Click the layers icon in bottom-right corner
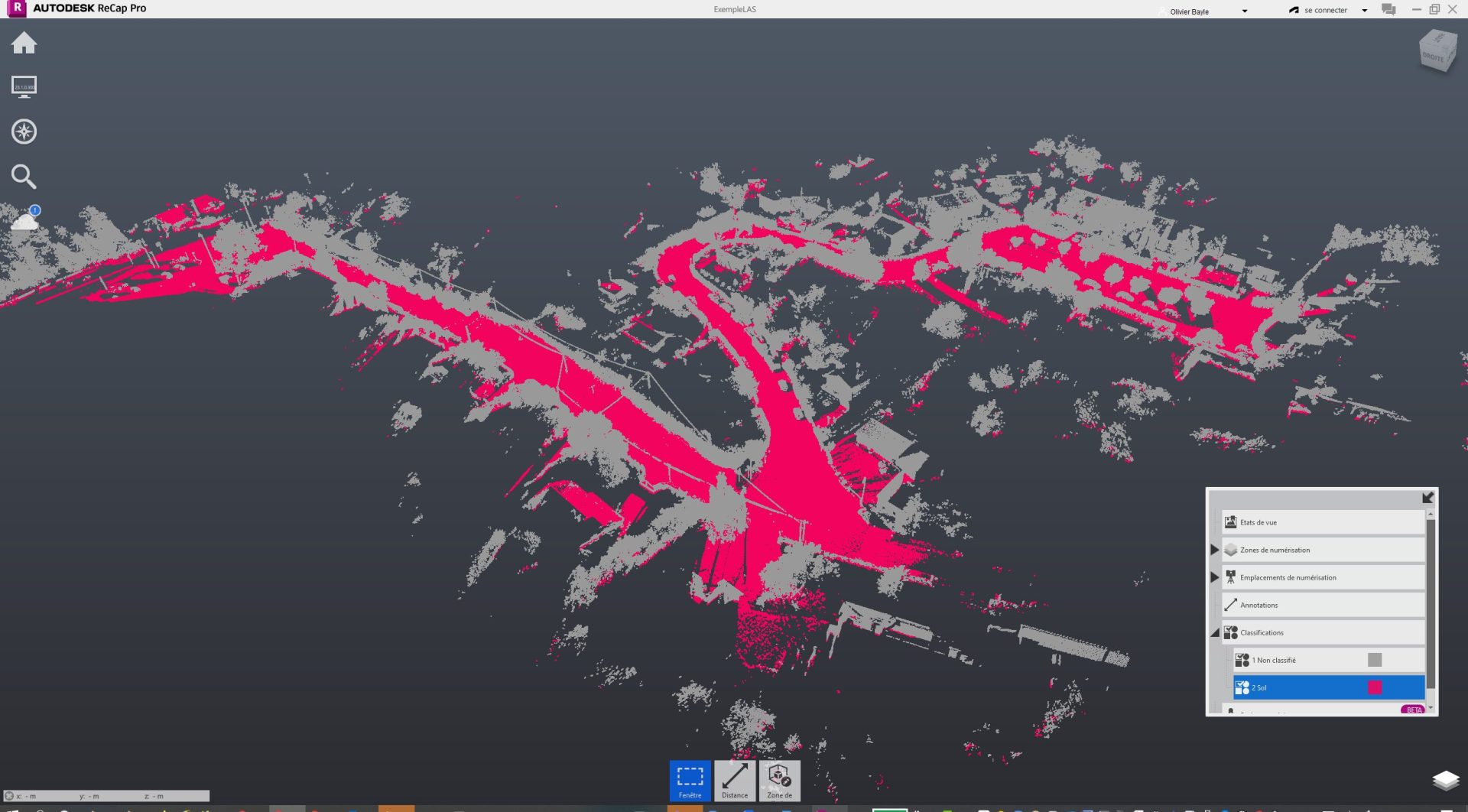 [1444, 781]
